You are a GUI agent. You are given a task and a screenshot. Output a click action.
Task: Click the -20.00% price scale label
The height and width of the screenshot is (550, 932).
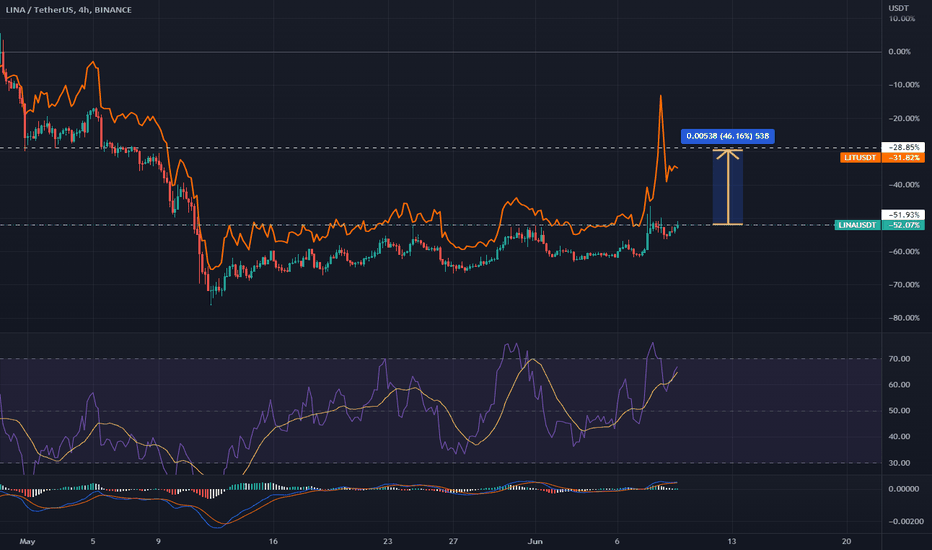(x=903, y=118)
